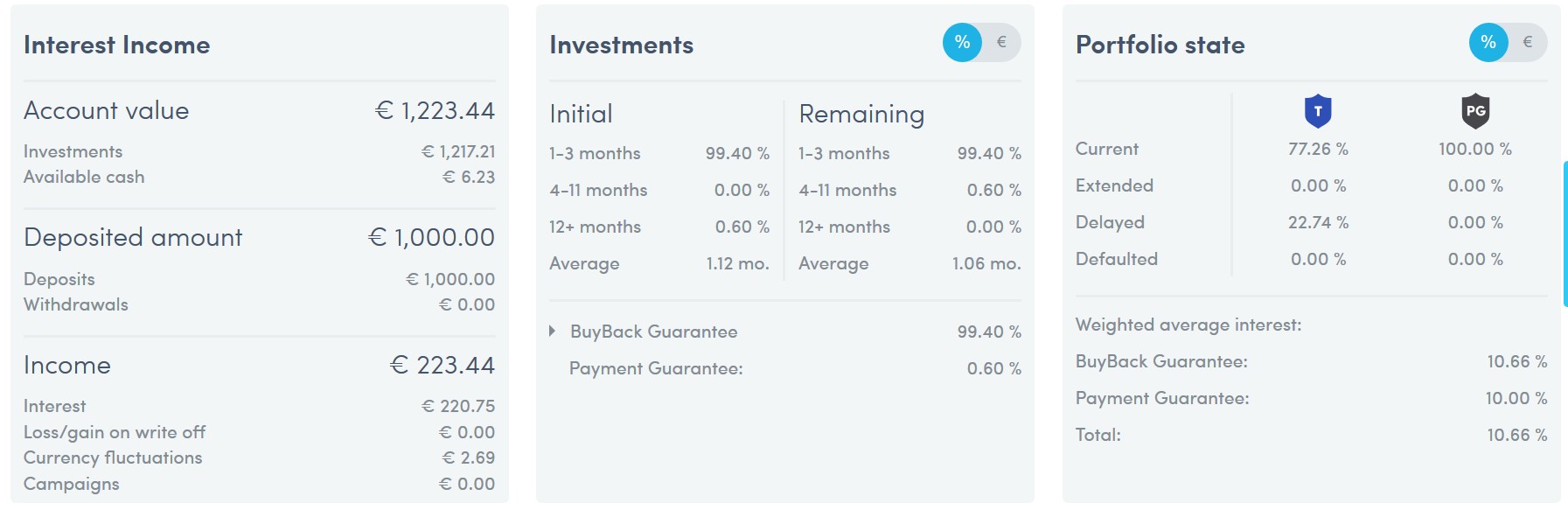Screen dimensions: 1568x510
Task: Switch Investments panel to percent view
Action: click(x=962, y=42)
